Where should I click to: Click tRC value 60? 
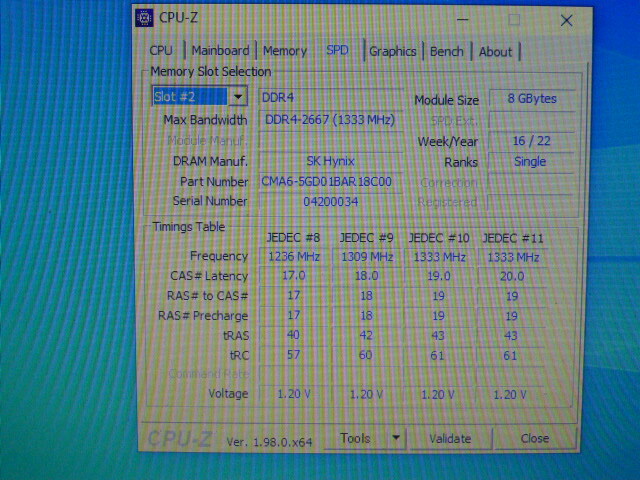366,355
